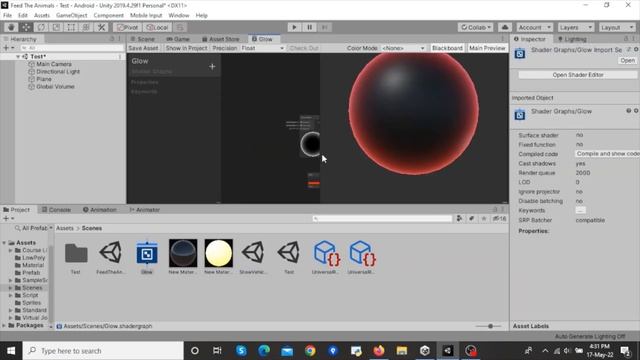
Task: Toggle lock on Inspector panel
Action: pyautogui.click(x=626, y=39)
